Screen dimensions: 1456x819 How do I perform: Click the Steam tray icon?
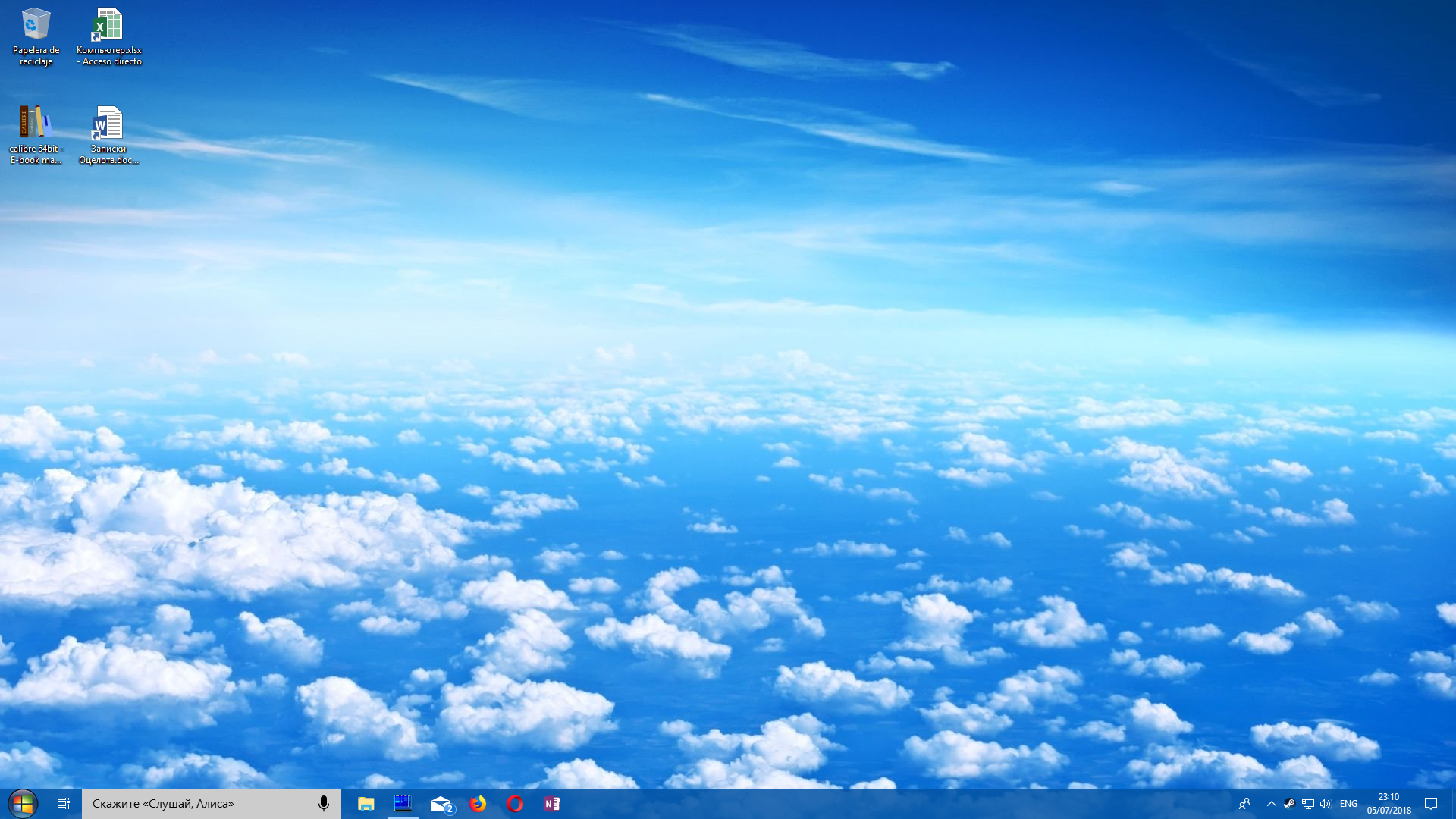pyautogui.click(x=1289, y=804)
